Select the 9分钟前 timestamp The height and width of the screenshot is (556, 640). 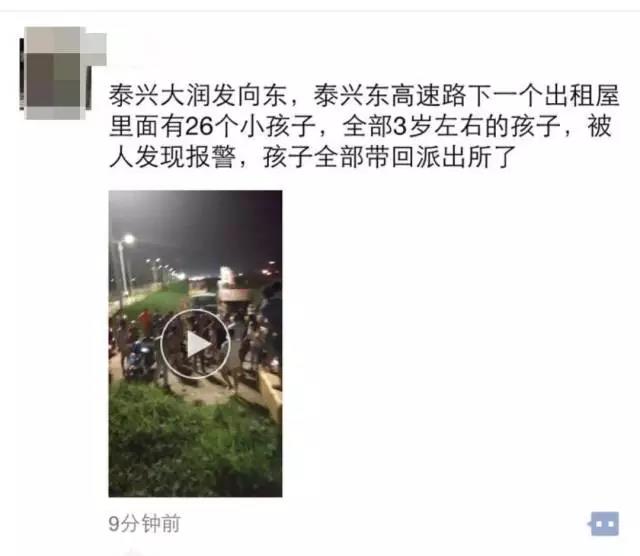[x=144, y=524]
